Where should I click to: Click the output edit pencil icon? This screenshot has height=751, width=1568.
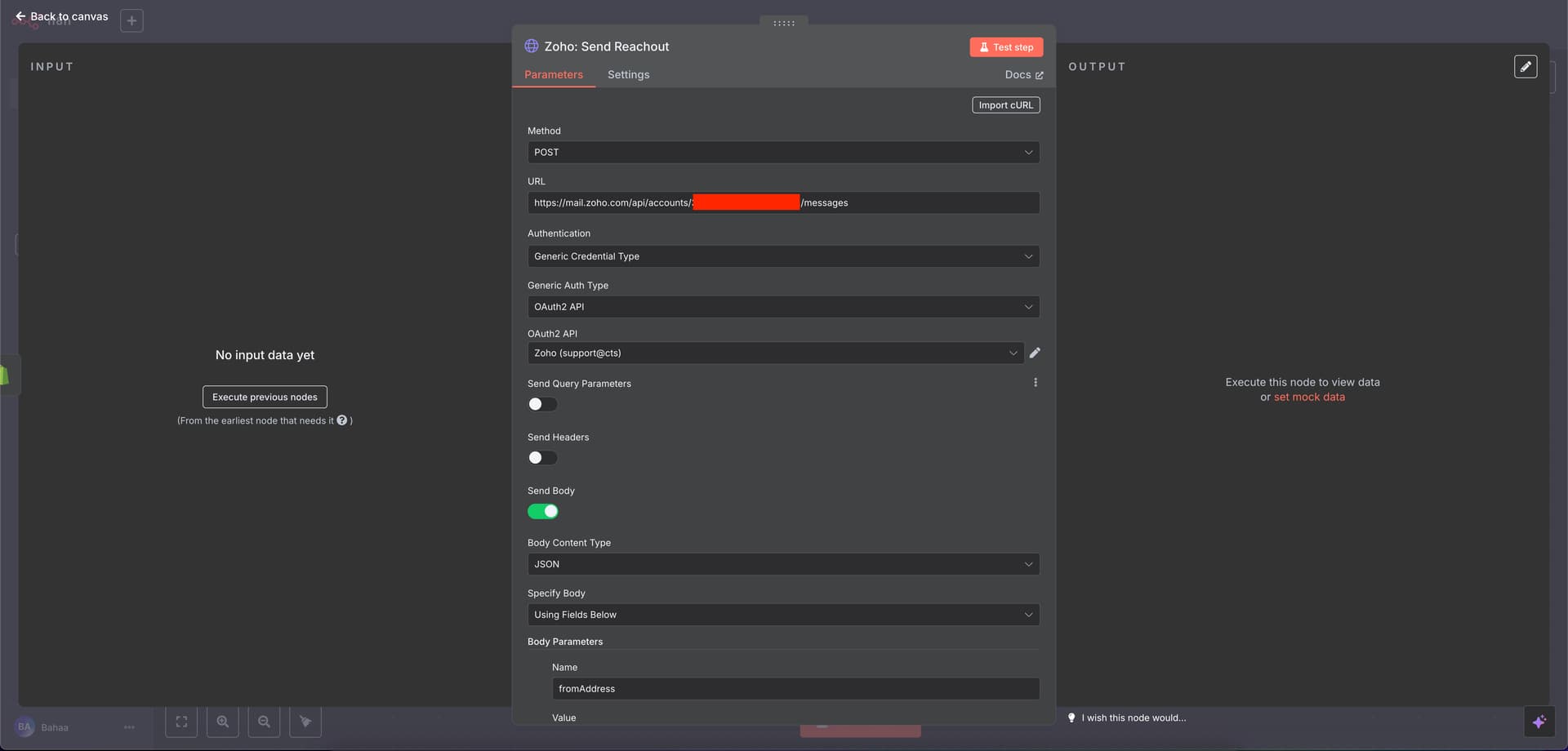pos(1526,67)
